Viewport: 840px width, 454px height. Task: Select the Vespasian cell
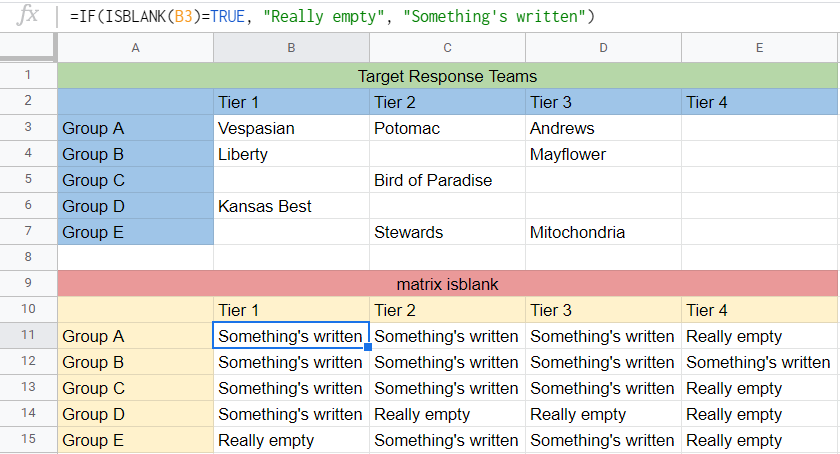click(291, 128)
